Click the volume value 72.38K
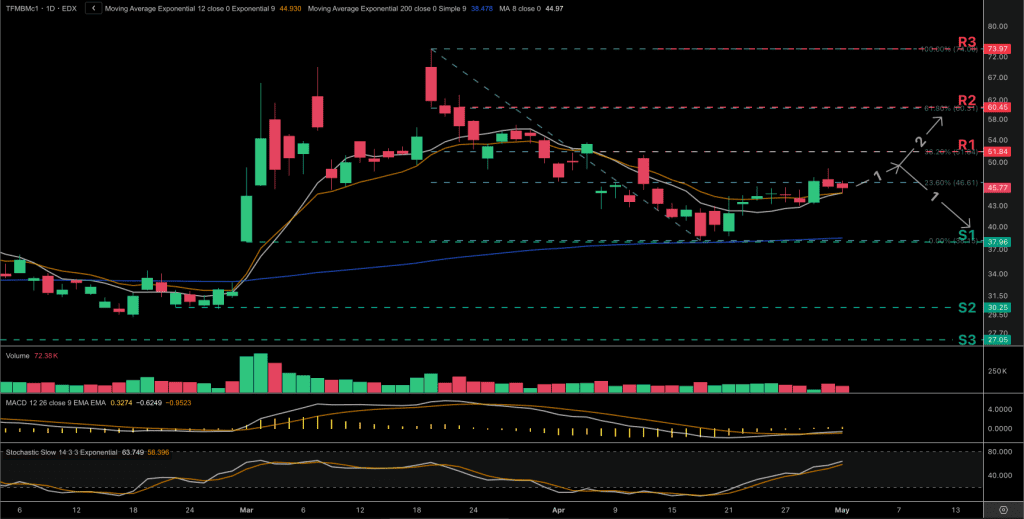The width and height of the screenshot is (1024, 519). pyautogui.click(x=44, y=356)
